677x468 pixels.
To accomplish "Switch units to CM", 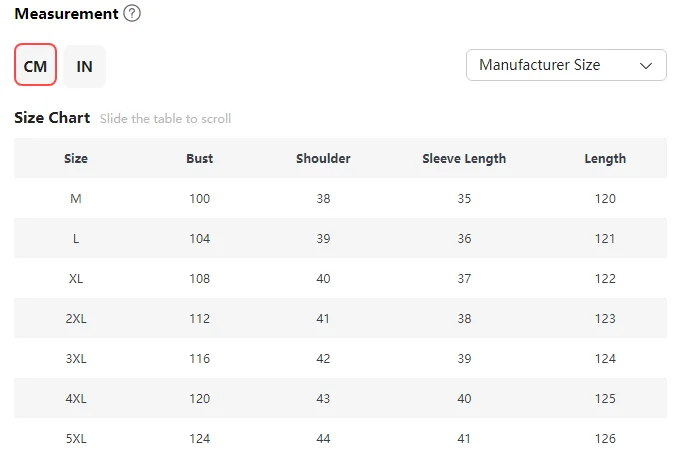I will click(35, 66).
